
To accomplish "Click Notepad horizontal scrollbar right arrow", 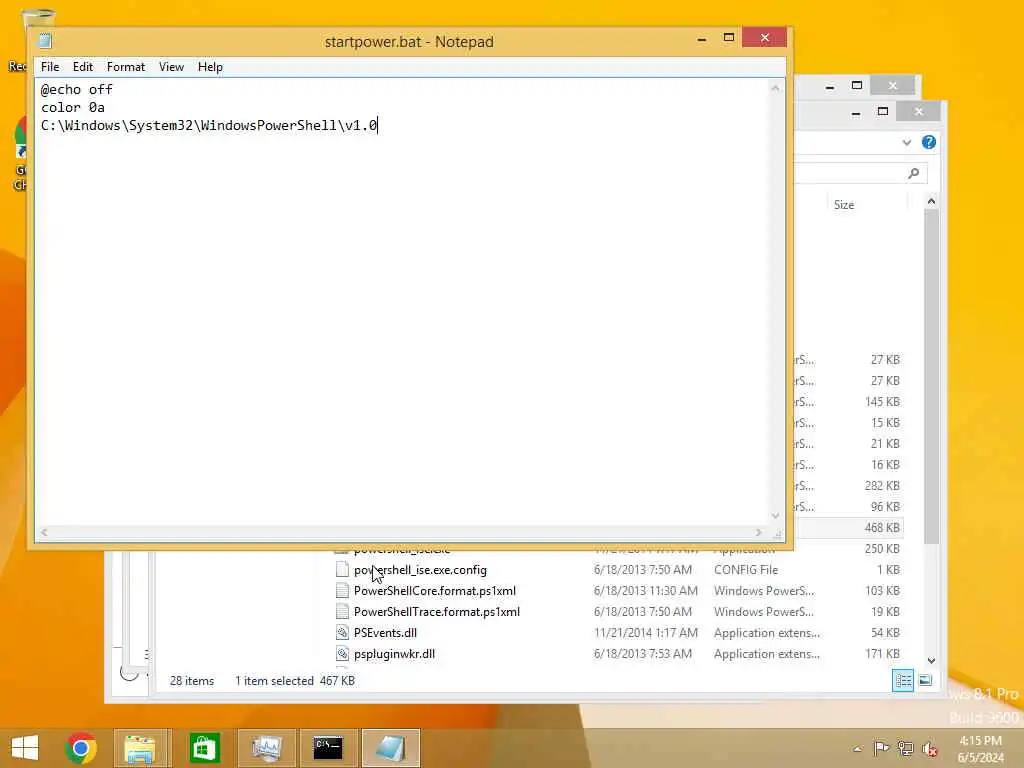I will click(x=759, y=532).
